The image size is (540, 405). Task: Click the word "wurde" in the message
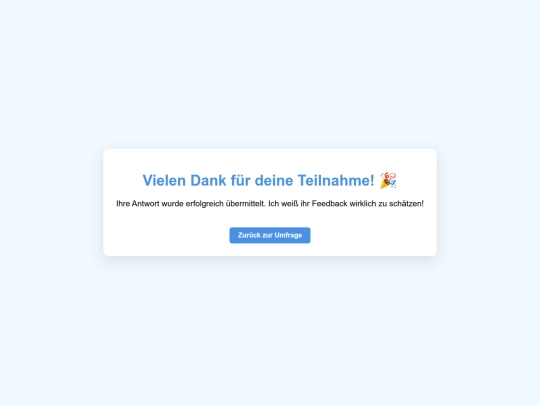tap(172, 204)
